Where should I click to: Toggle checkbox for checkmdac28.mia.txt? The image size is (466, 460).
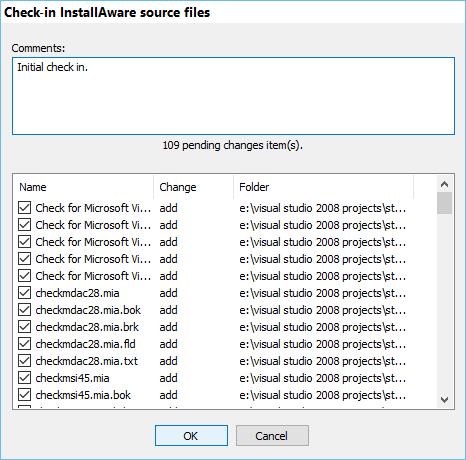[25, 361]
